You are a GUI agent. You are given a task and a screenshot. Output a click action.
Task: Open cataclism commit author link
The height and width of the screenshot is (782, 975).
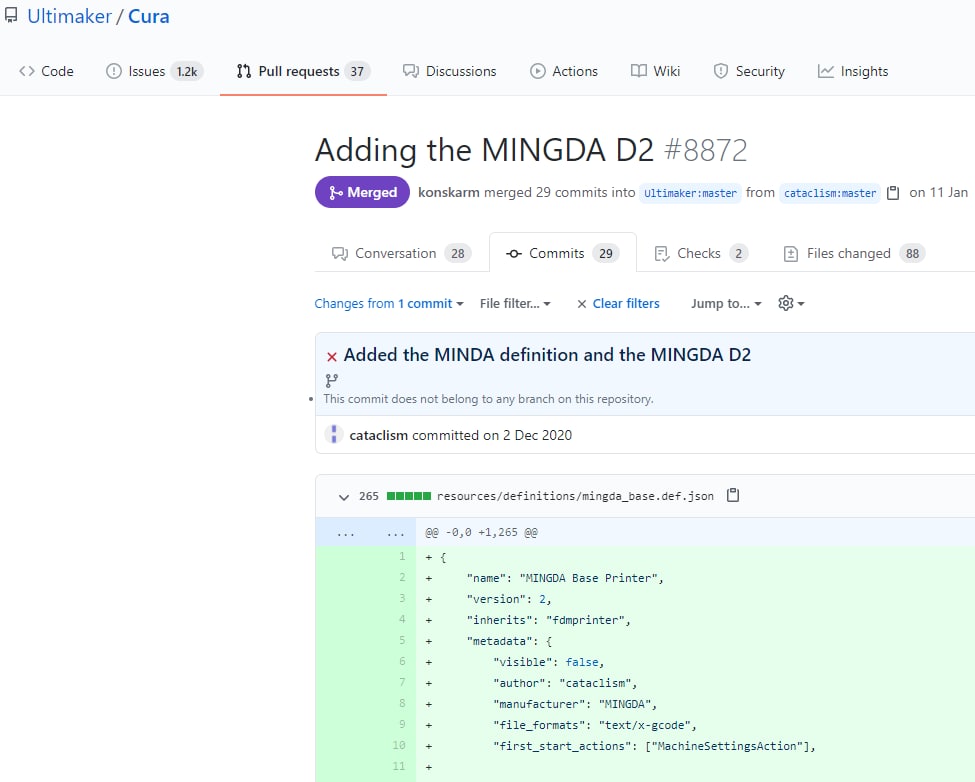[x=379, y=435]
